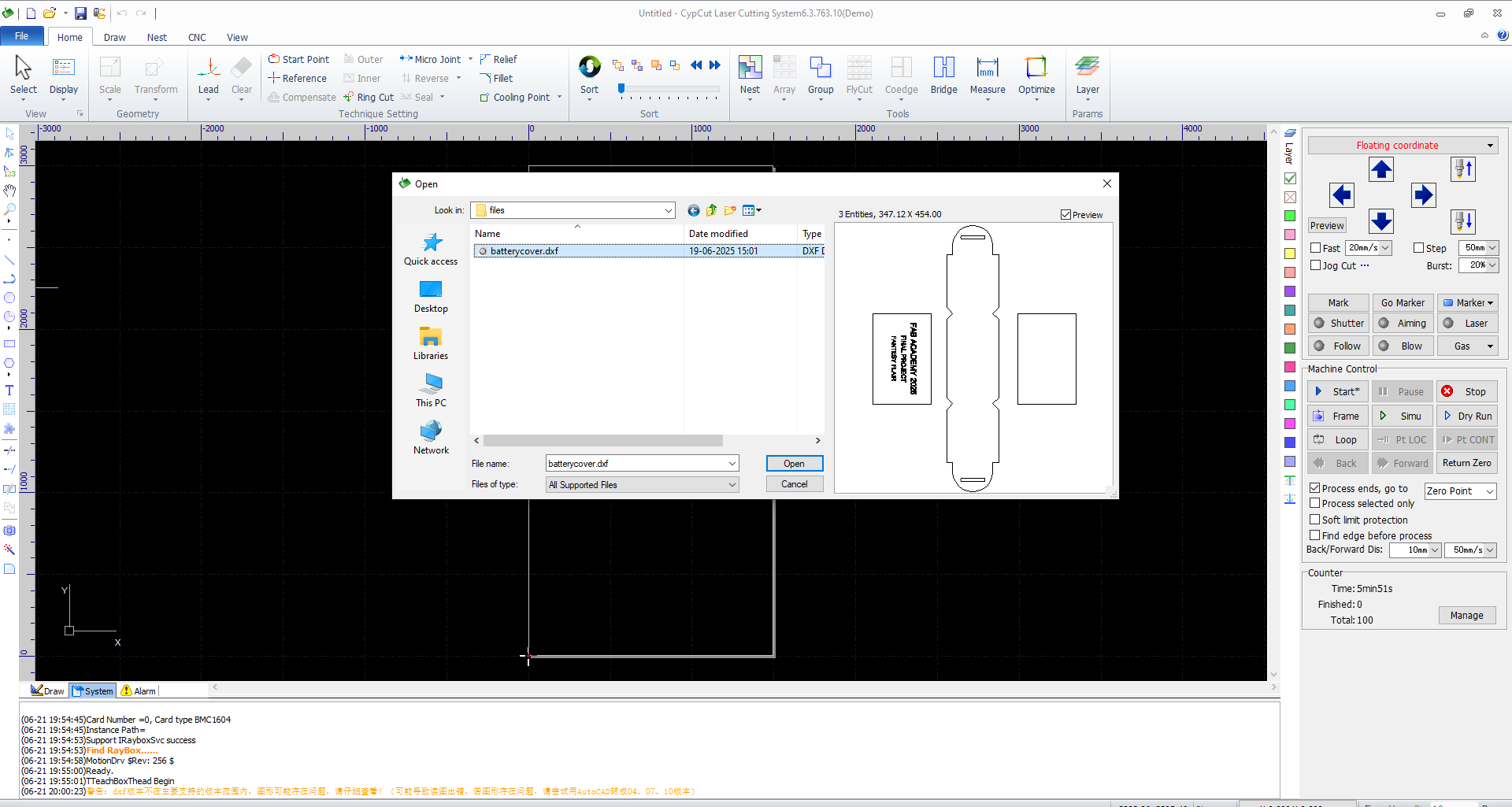
Task: Click the Group tool icon
Action: click(x=821, y=76)
